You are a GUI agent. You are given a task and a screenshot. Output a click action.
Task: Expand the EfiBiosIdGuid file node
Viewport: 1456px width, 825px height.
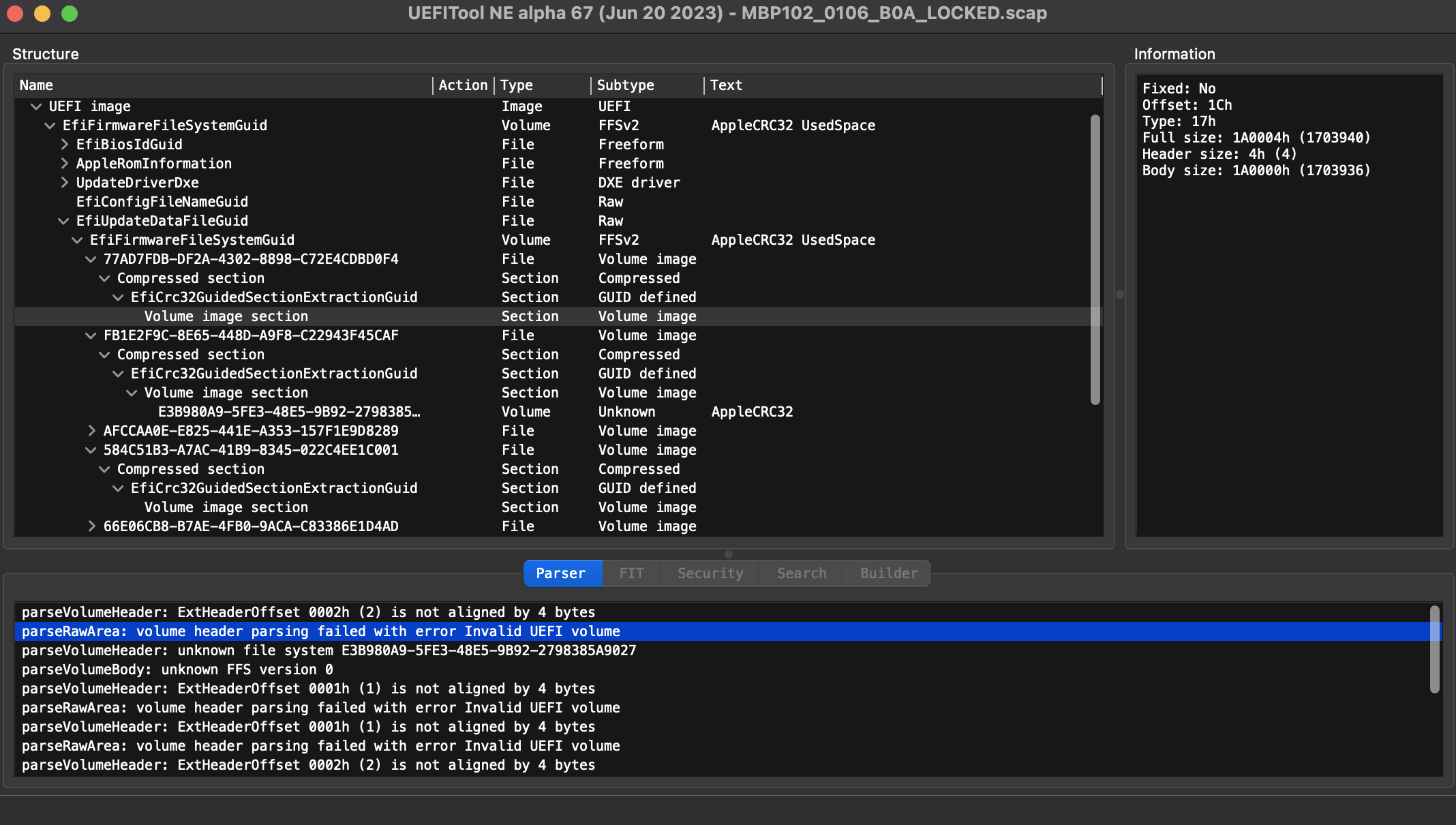pos(64,144)
